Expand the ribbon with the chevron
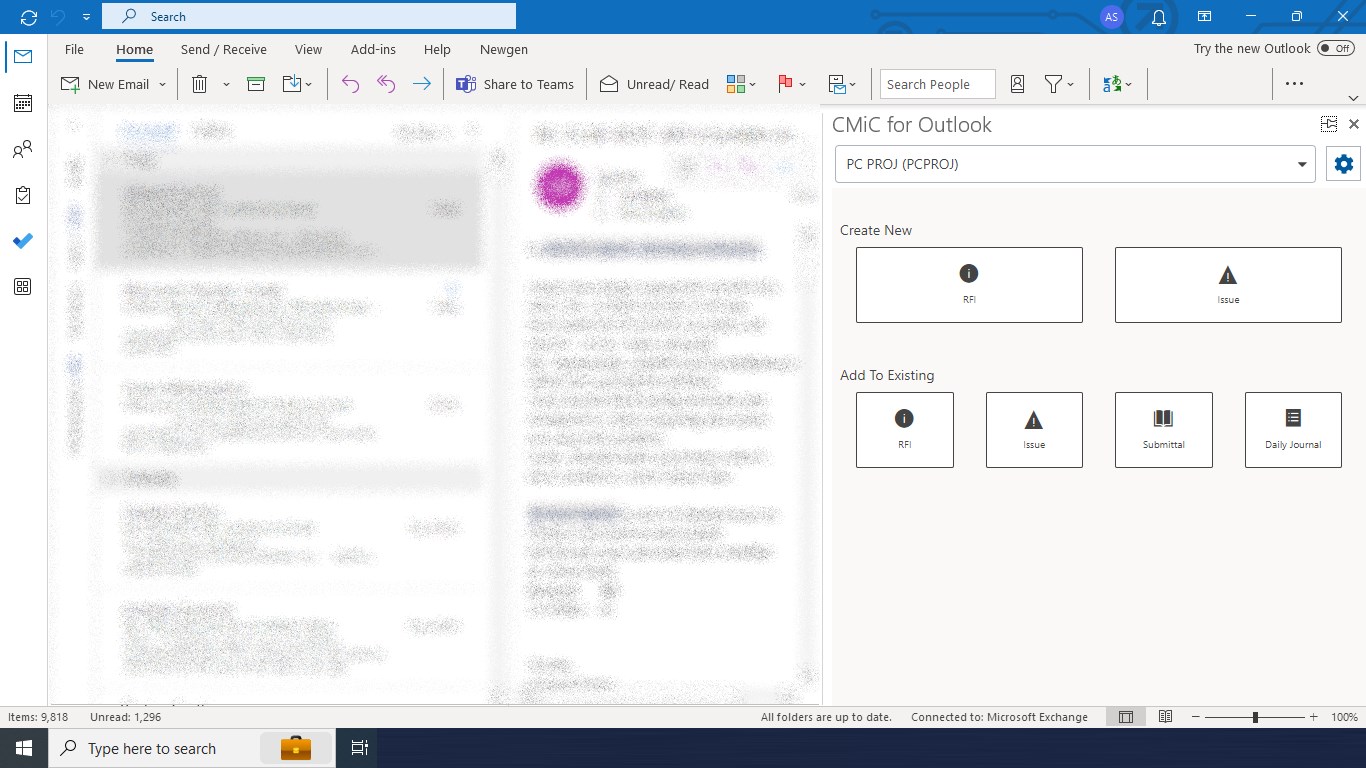This screenshot has height=768, width=1366. click(x=1354, y=98)
